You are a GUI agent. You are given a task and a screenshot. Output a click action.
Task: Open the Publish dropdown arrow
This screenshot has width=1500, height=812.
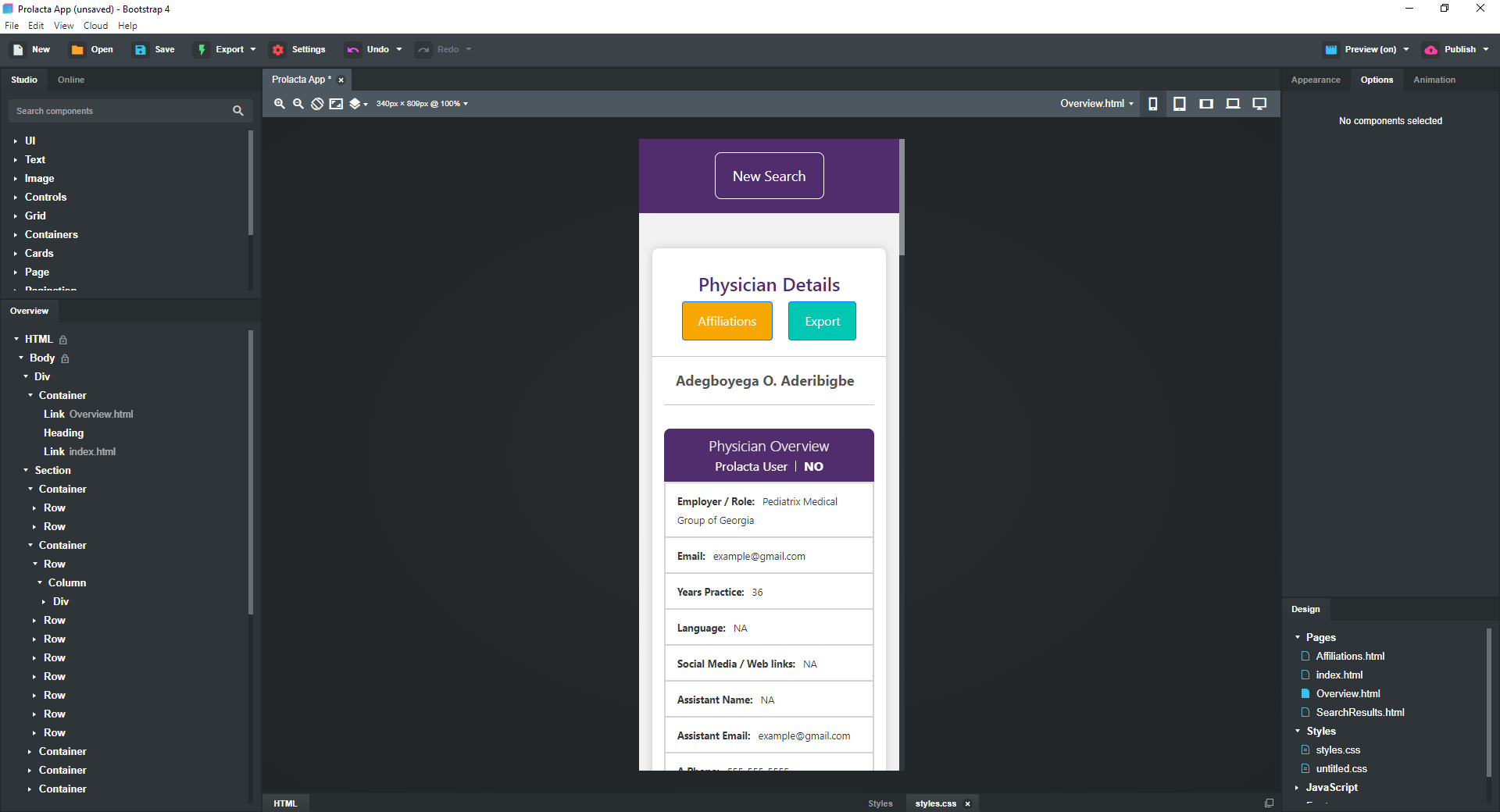point(1486,50)
